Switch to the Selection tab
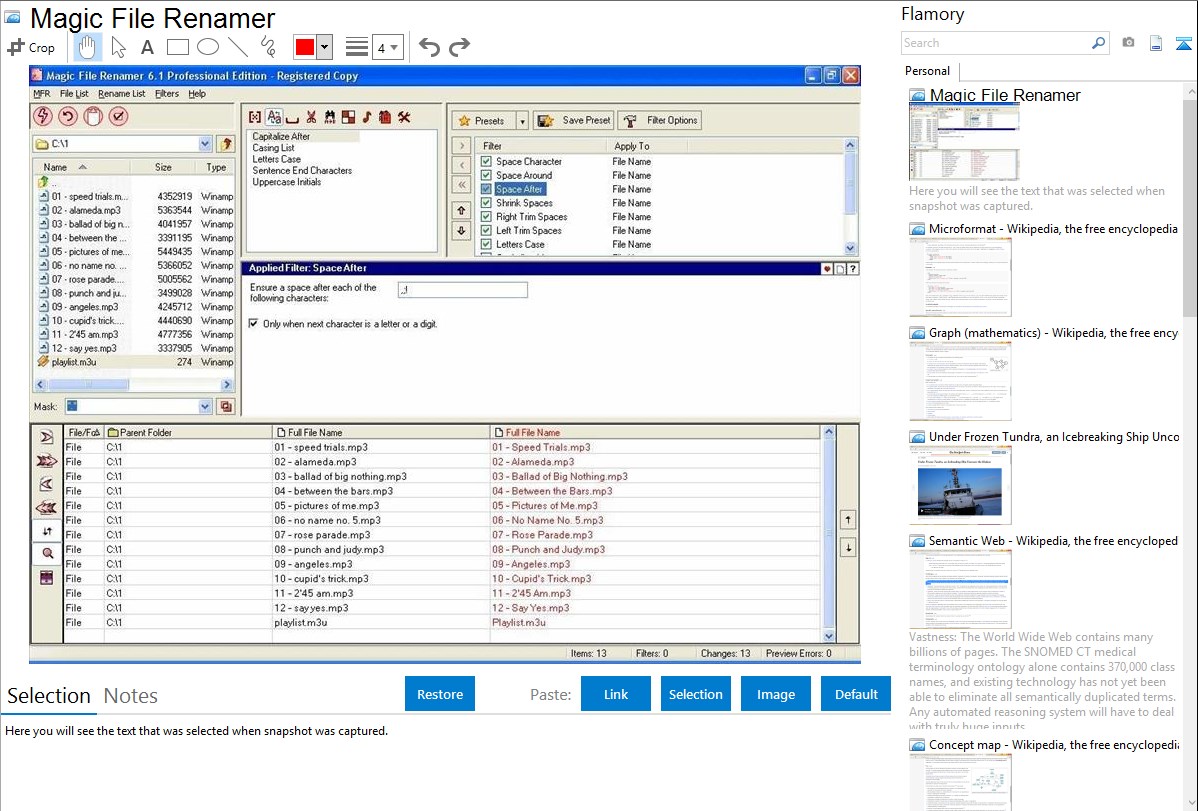Image resolution: width=1198 pixels, height=811 pixels. [49, 696]
